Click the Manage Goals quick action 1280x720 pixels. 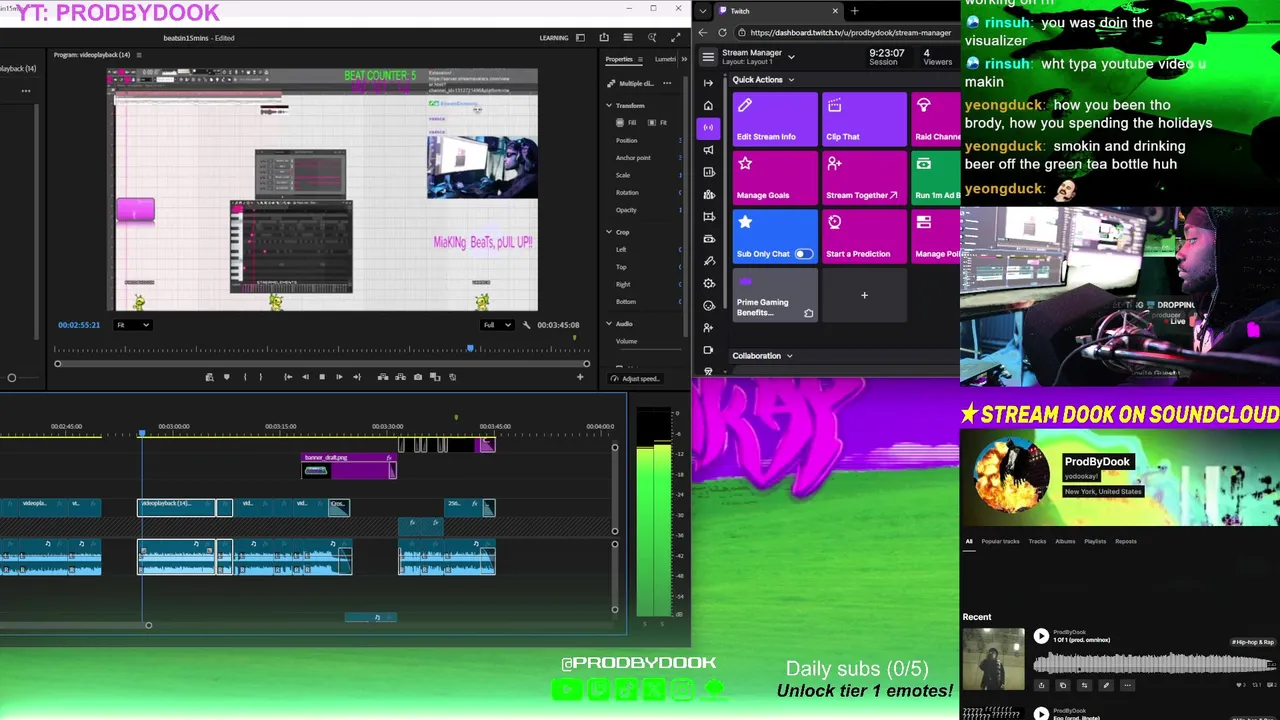[775, 178]
